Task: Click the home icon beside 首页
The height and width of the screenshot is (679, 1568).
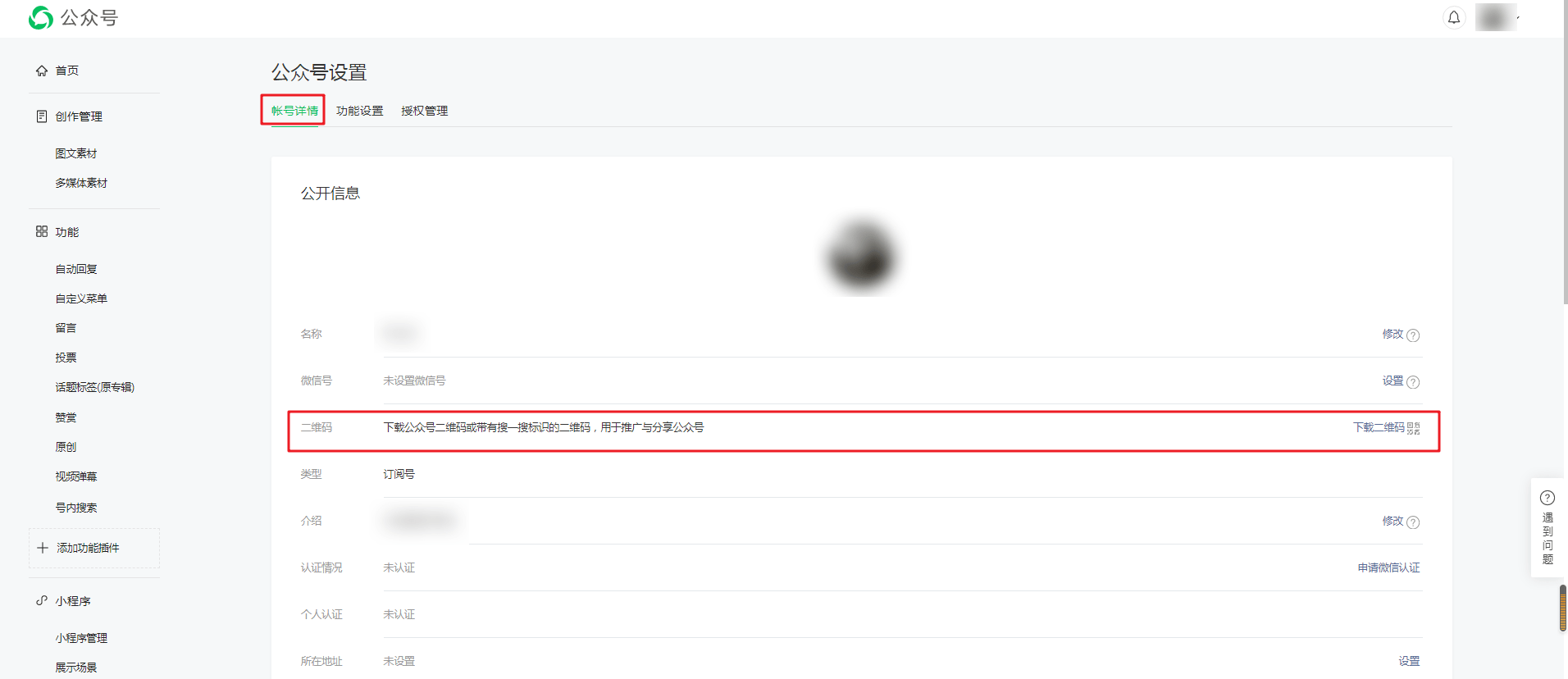Action: (42, 71)
